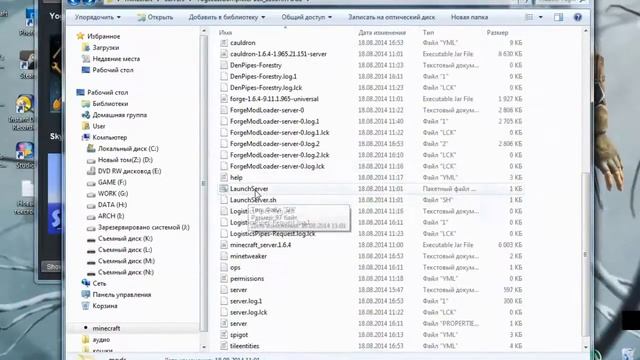
Task: Select ForgeModLoader-server-0.log.2 file
Action: (275, 144)
